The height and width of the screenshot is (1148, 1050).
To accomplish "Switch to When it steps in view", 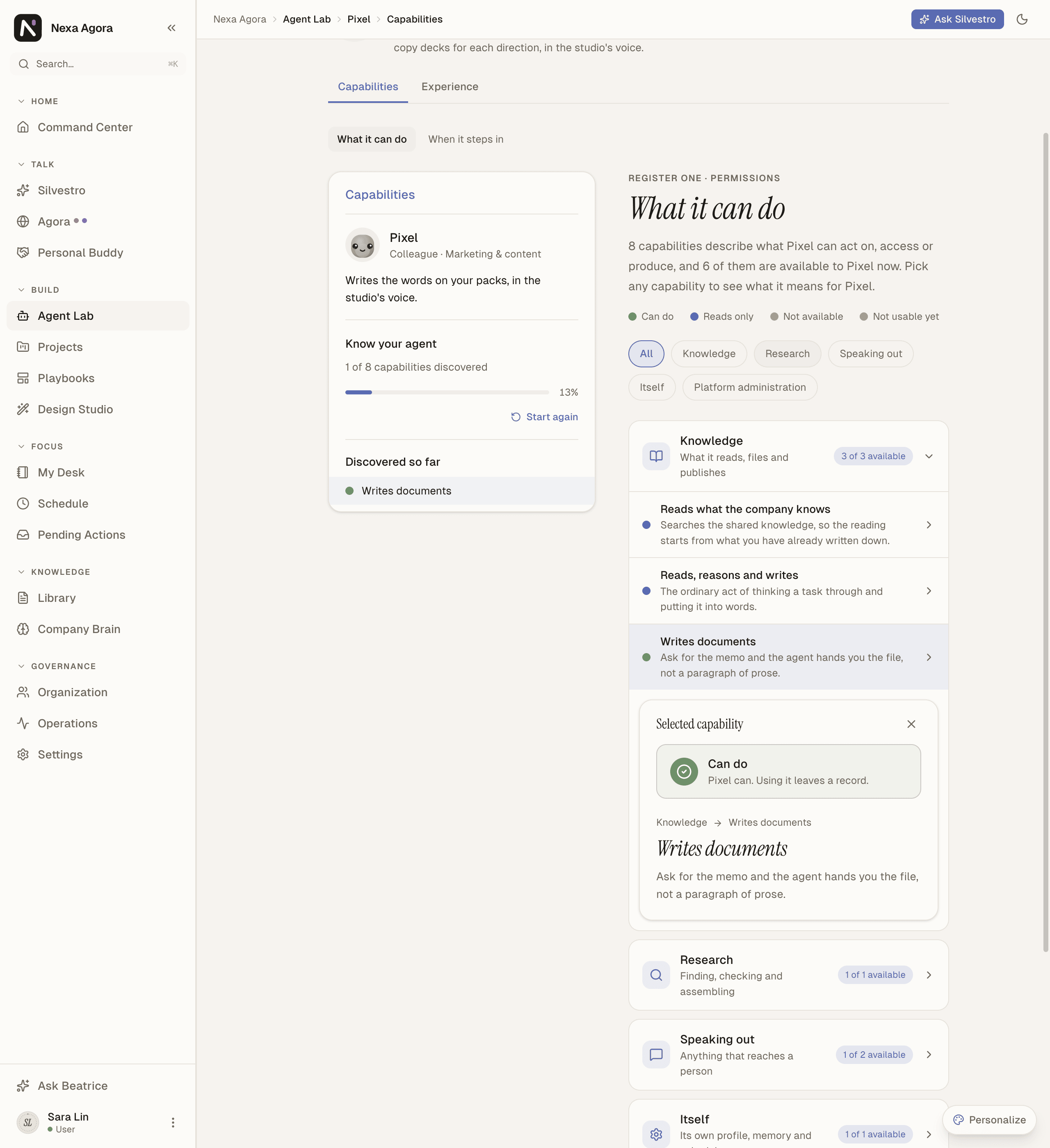I will [x=466, y=139].
